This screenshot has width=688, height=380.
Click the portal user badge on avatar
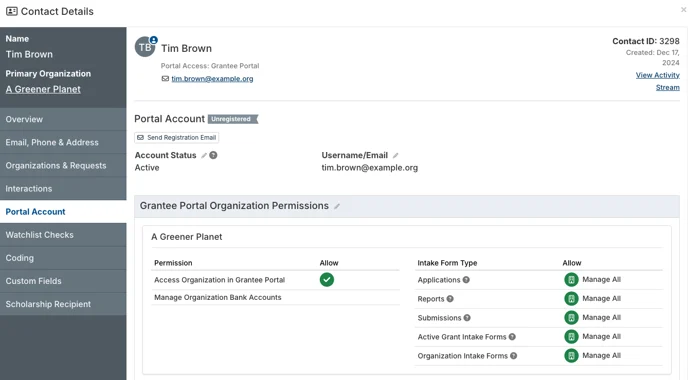pos(154,40)
